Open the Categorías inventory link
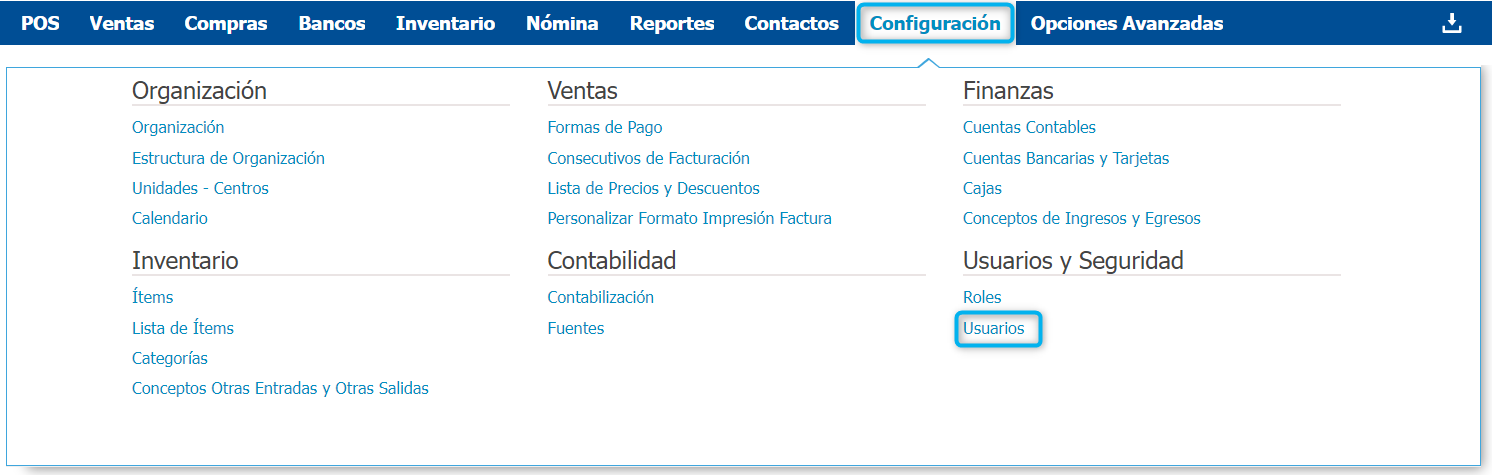Image resolution: width=1492 pixels, height=475 pixels. (170, 358)
